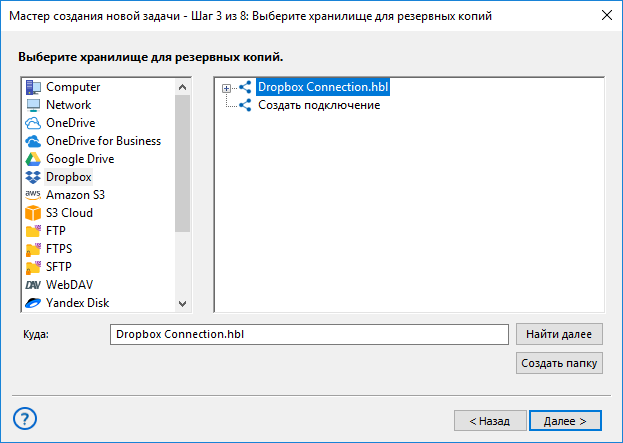Open help with the question mark icon

point(25,419)
